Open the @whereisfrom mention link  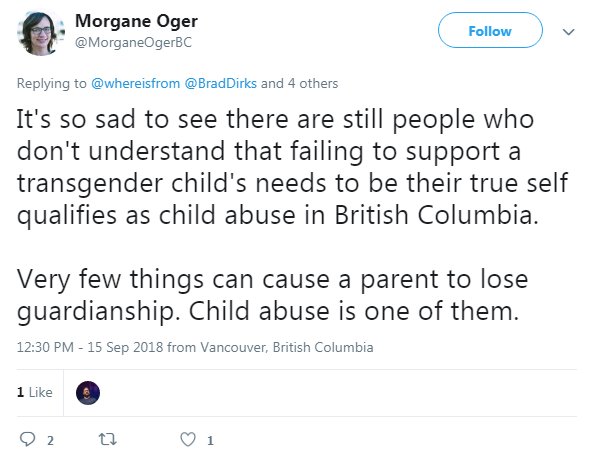tap(135, 83)
